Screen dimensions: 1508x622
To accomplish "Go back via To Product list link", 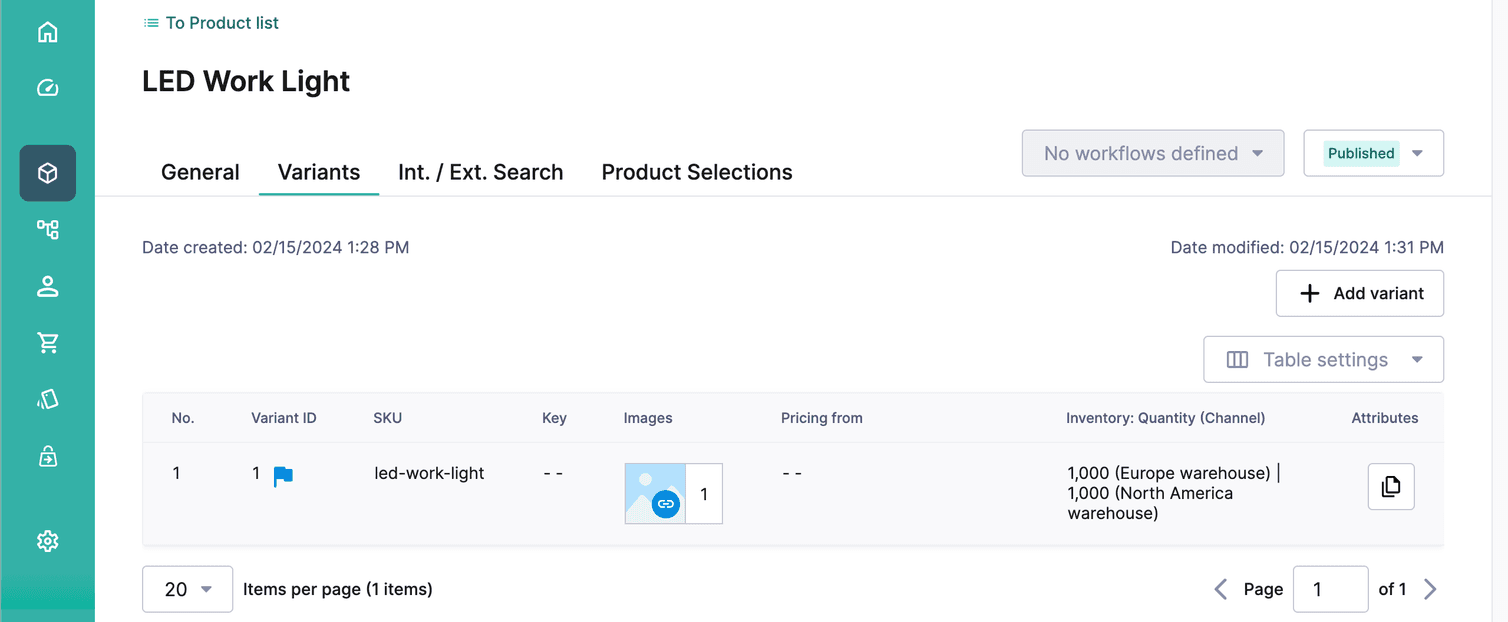I will tap(210, 22).
